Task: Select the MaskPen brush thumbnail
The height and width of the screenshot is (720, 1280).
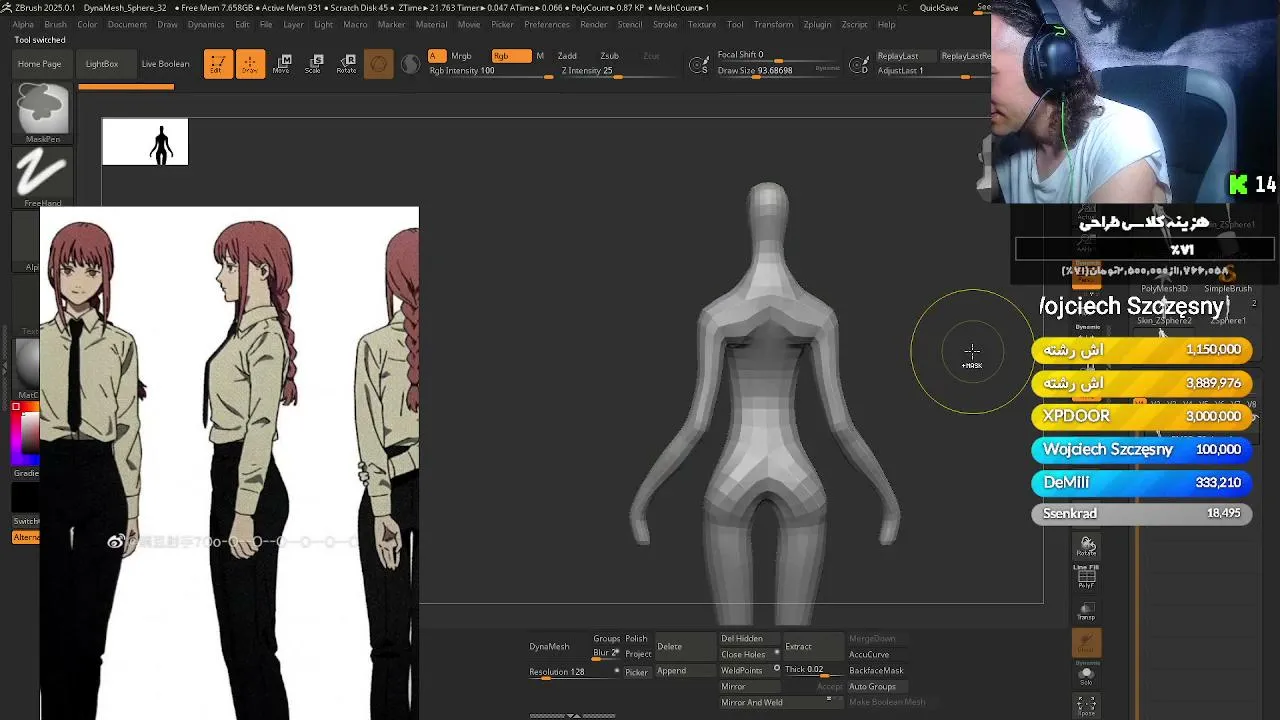Action: click(42, 113)
